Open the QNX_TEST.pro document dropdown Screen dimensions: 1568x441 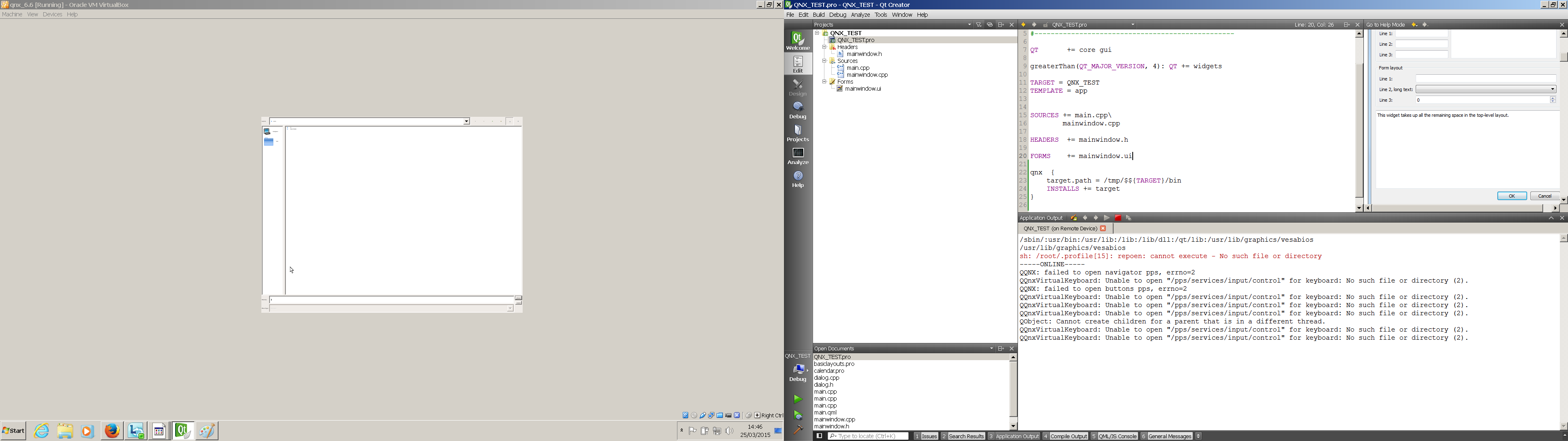tap(1133, 25)
